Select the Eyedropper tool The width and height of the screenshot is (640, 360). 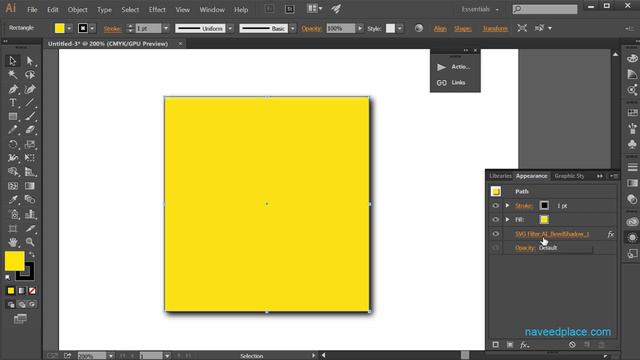click(x=13, y=200)
